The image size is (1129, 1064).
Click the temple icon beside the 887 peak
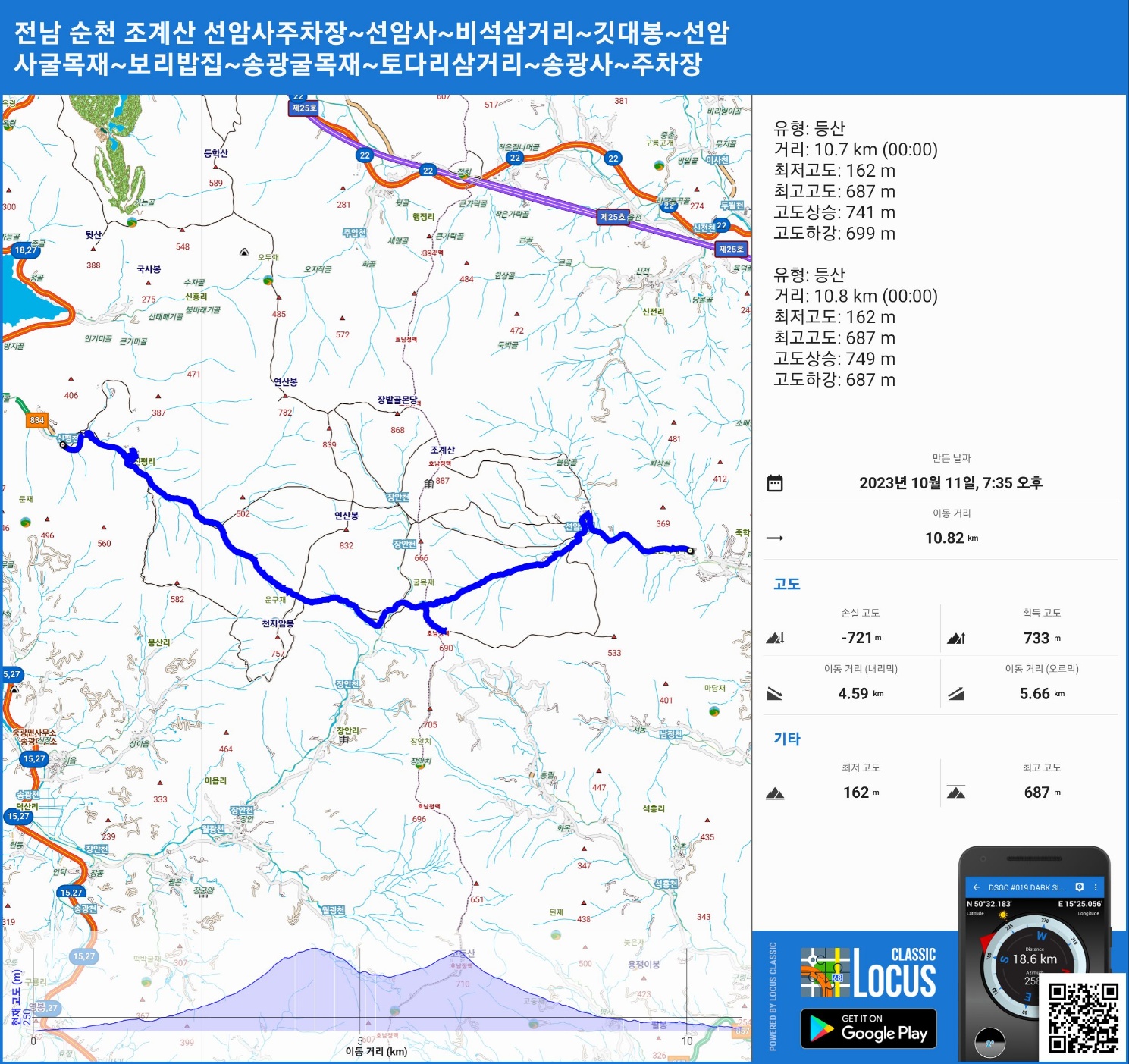(x=428, y=483)
